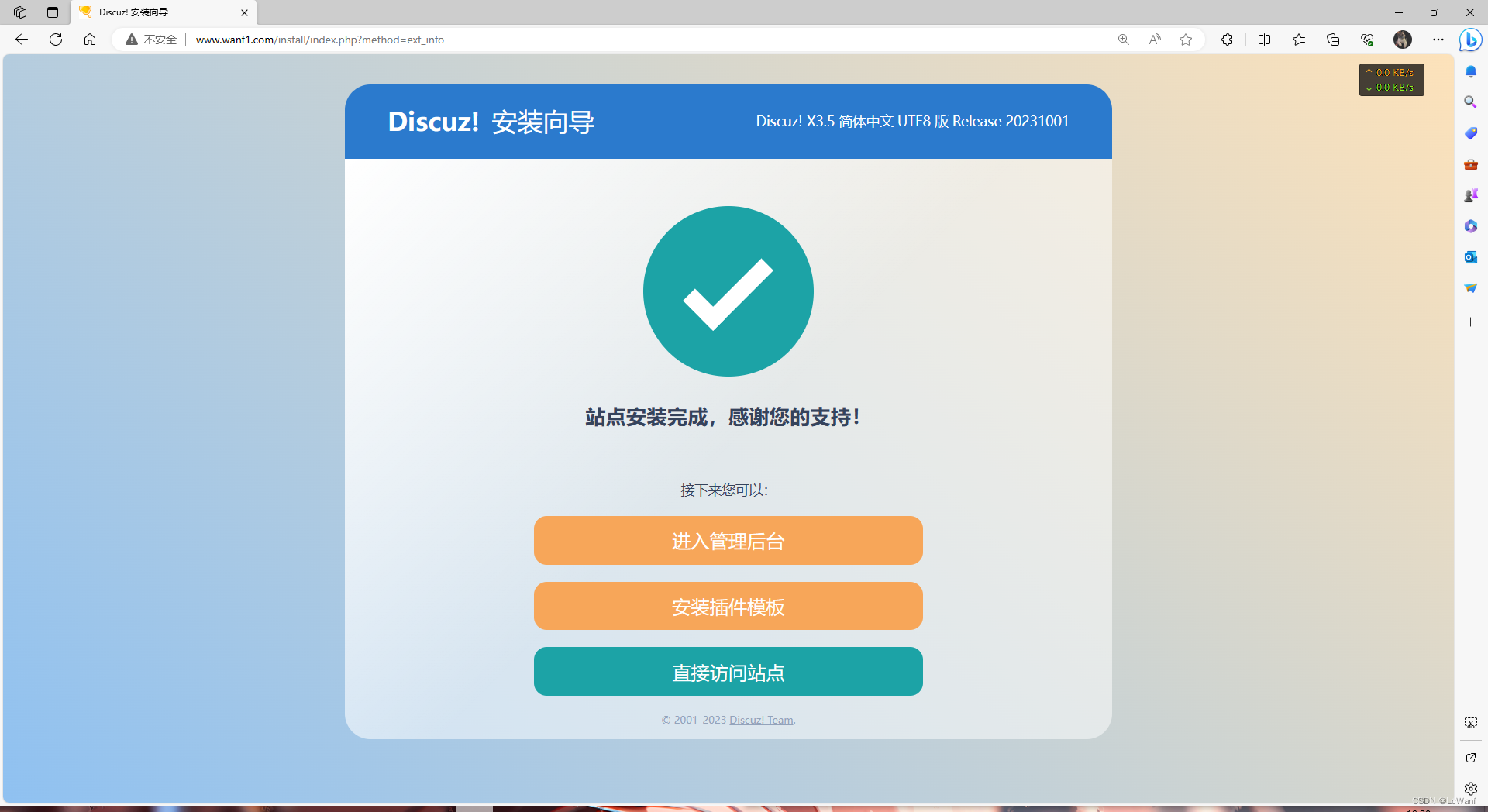This screenshot has height=812, width=1488.
Task: Open sidebar games icon
Action: point(1471,195)
